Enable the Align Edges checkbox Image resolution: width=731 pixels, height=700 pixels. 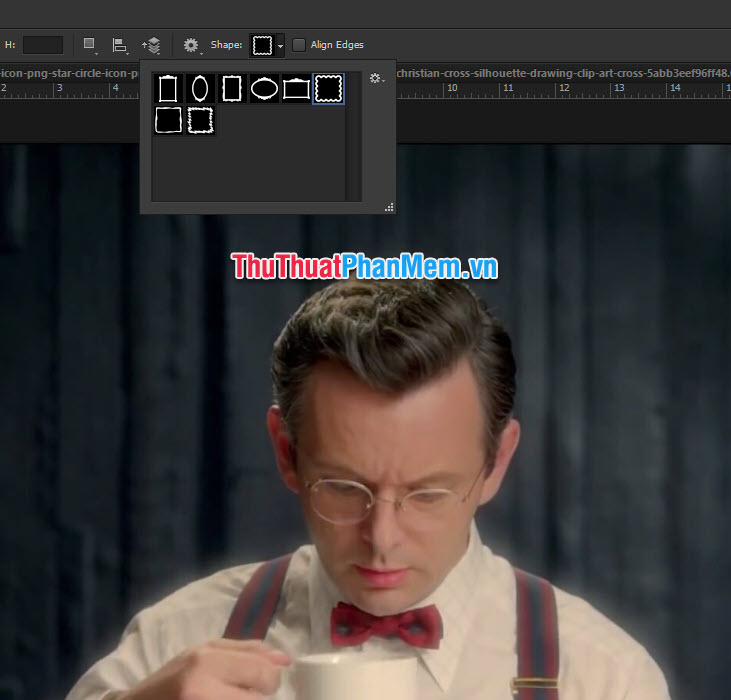tap(299, 45)
